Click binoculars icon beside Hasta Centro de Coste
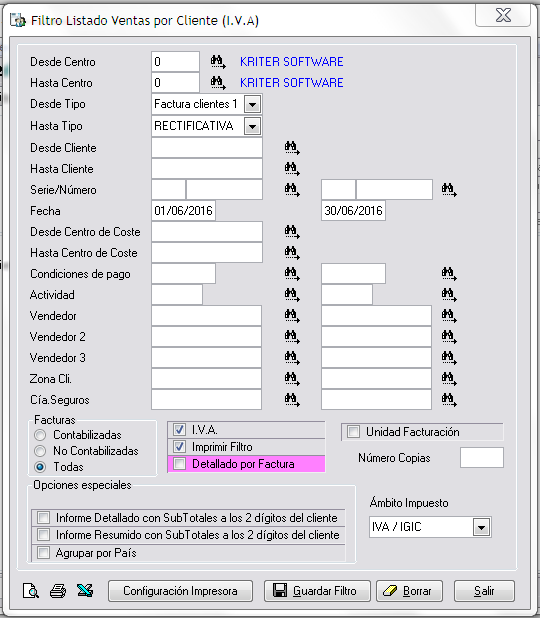540x618 pixels. tap(292, 253)
